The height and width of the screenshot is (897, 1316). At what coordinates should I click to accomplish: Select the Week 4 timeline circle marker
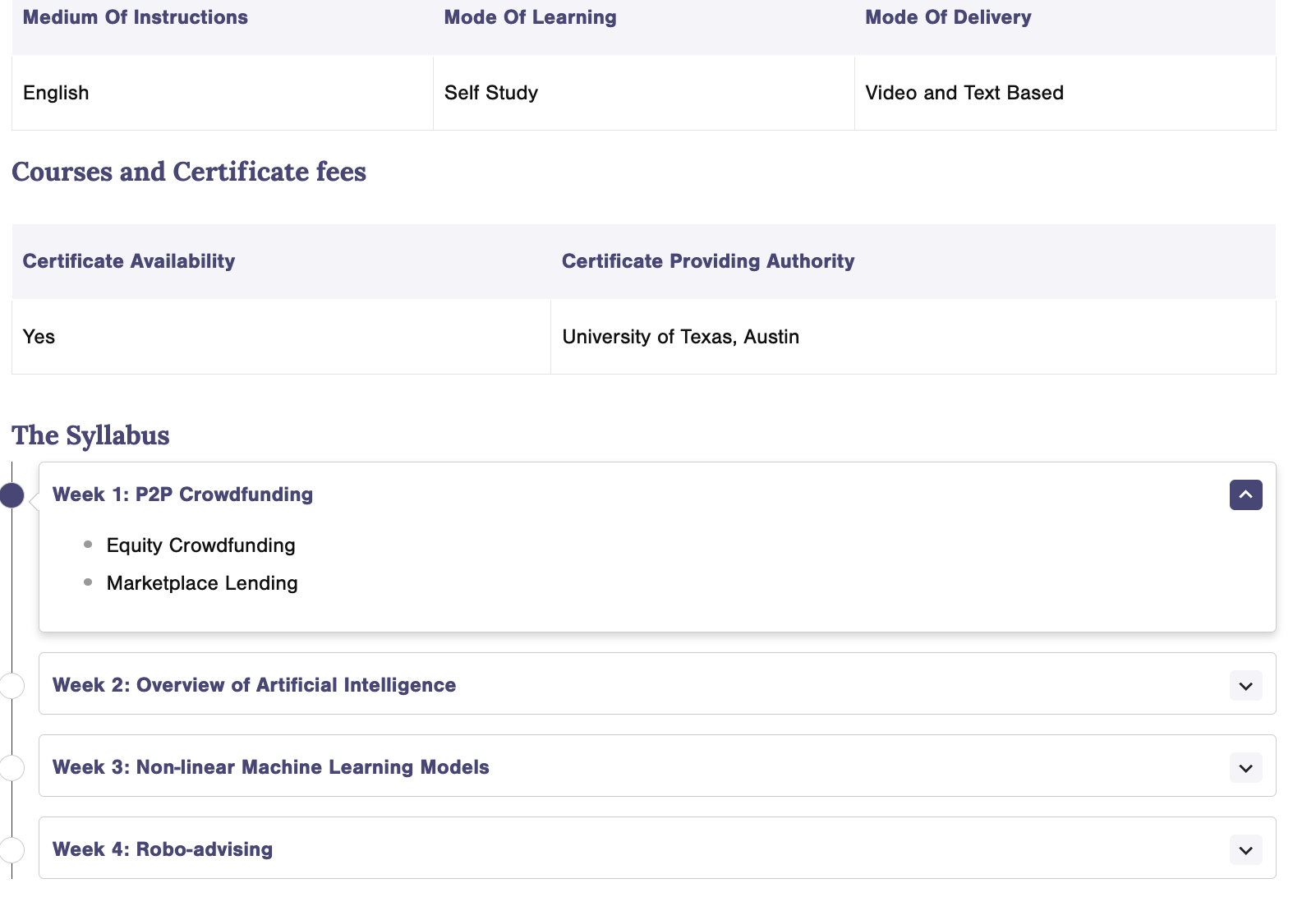coord(12,849)
